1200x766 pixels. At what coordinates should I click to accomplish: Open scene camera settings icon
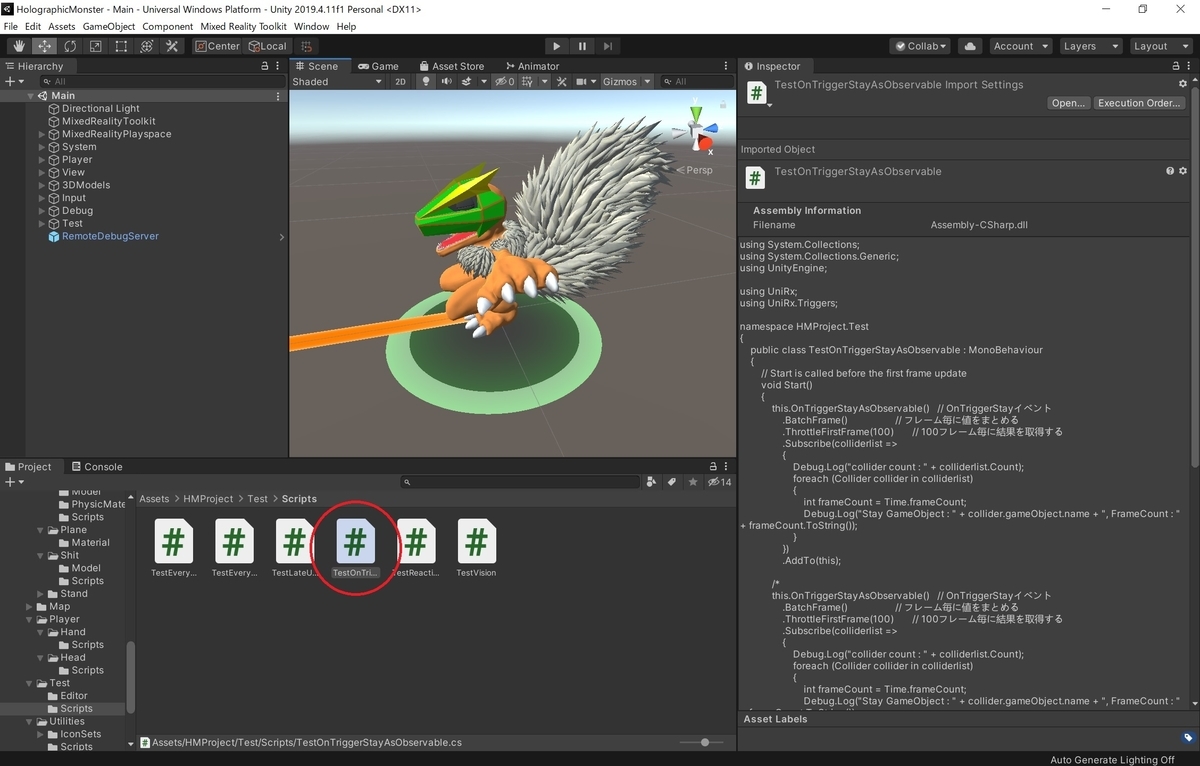coord(584,82)
